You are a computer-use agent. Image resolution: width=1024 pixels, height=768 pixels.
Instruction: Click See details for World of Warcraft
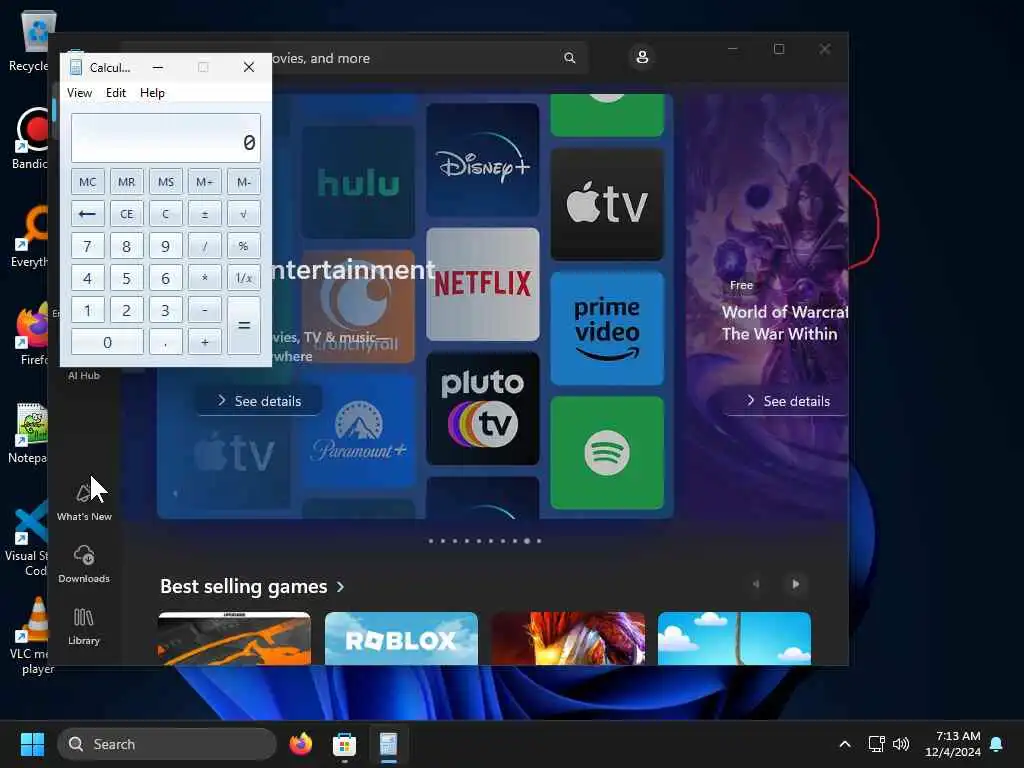pos(788,401)
